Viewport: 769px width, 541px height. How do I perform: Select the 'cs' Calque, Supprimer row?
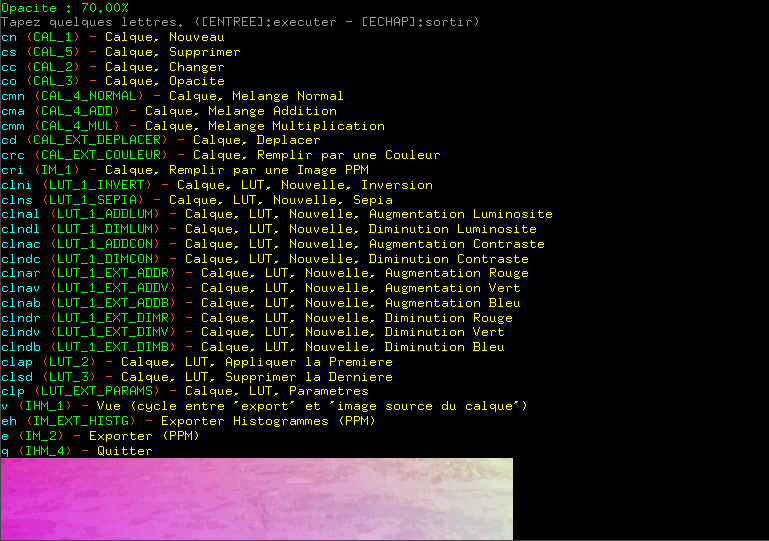[121, 52]
